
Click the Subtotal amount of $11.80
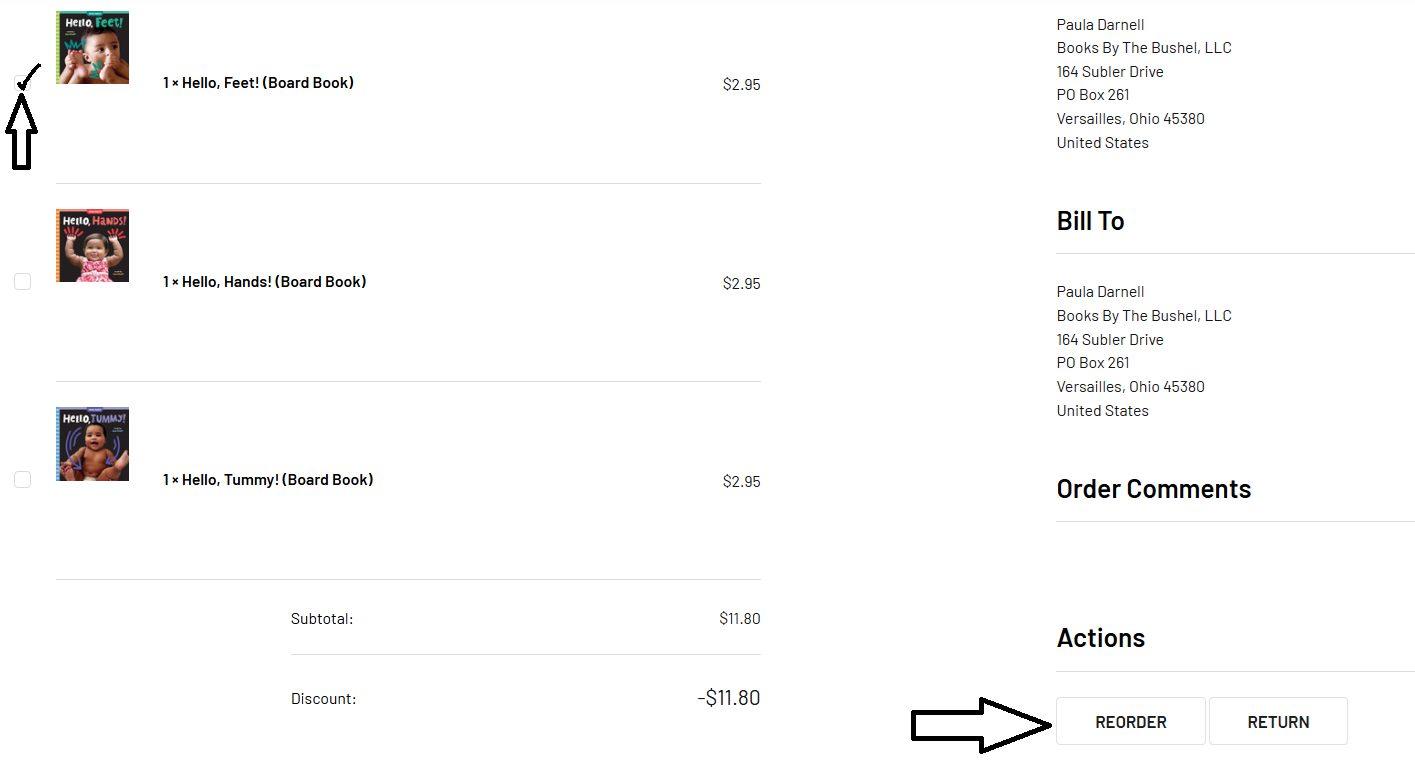(x=739, y=619)
